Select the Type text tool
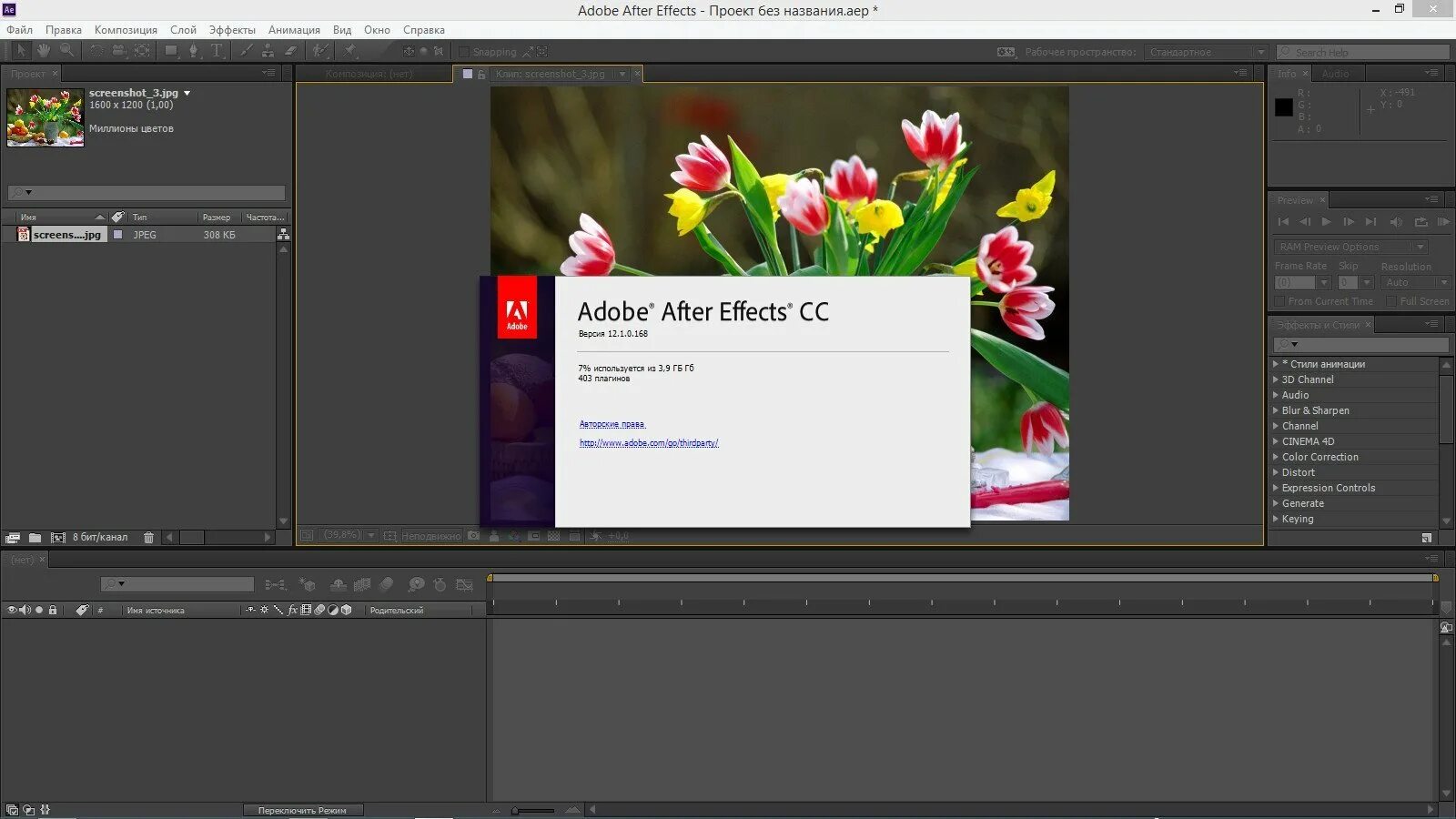 click(x=217, y=51)
